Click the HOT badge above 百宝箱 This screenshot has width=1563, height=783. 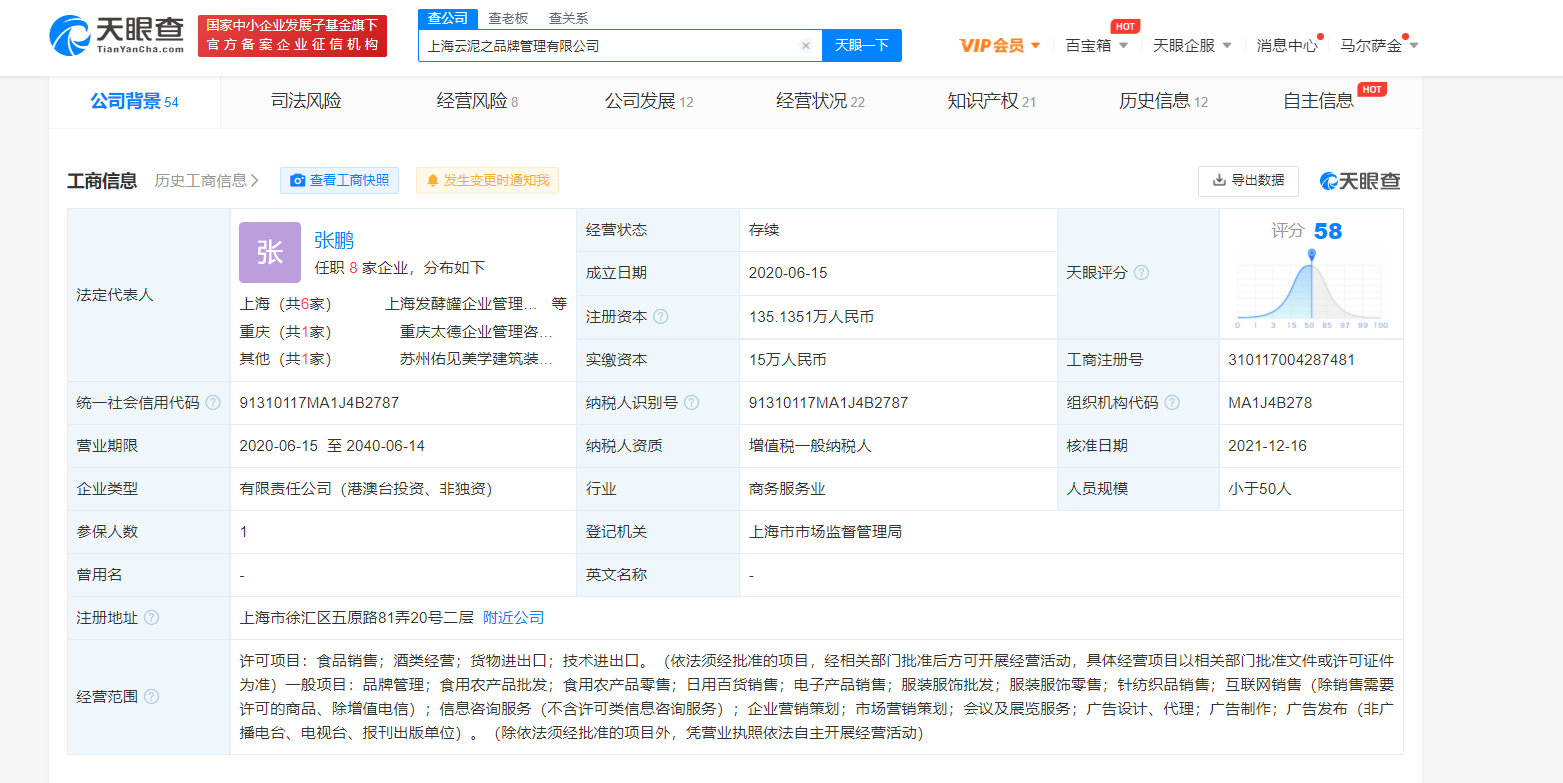pos(1125,26)
